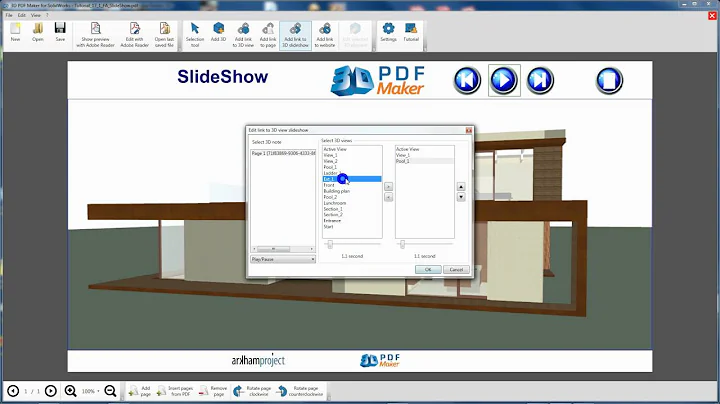Screen dimensions: 720x404
Task: Open the Settings gear
Action: pyautogui.click(x=388, y=32)
